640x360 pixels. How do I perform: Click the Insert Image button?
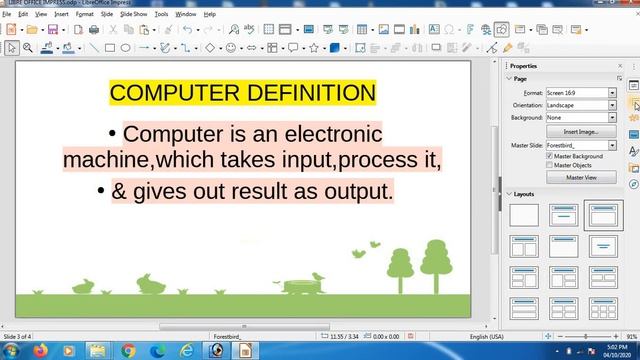click(581, 131)
